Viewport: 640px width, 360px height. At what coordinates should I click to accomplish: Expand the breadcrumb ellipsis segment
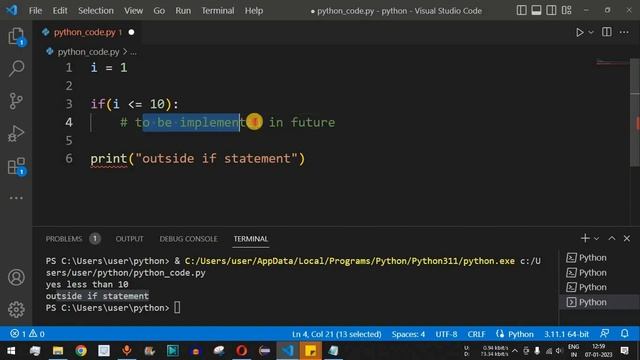pyautogui.click(x=133, y=52)
